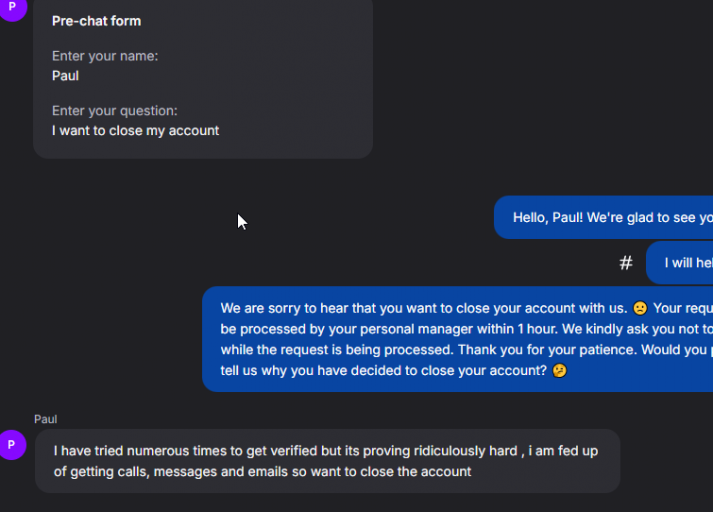Click the "Enter your name:" label
Viewport: 713px width, 512px height.
pos(105,56)
